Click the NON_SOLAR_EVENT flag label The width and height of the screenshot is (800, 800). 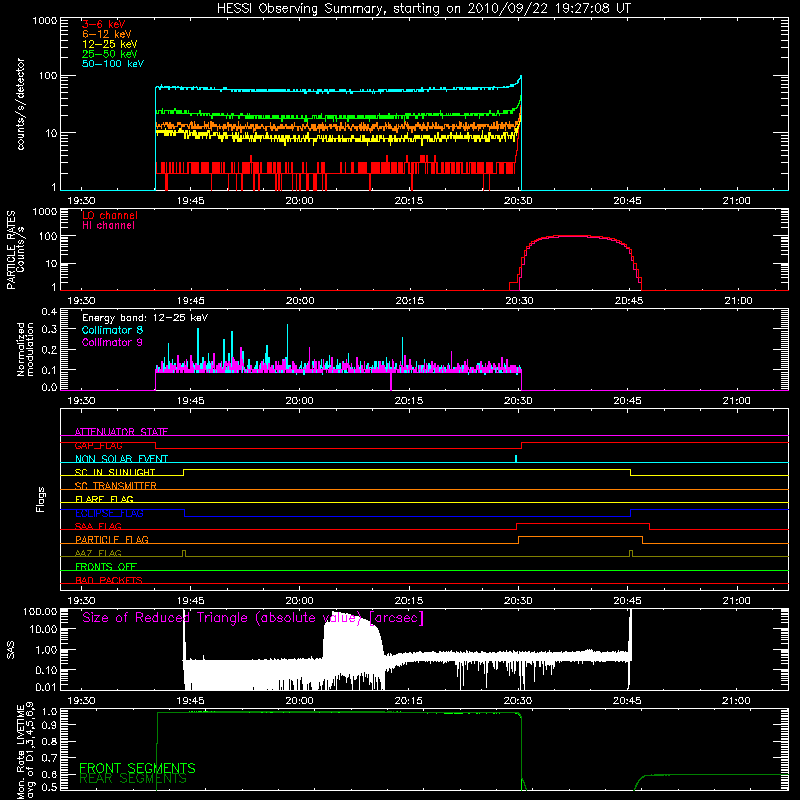121,459
